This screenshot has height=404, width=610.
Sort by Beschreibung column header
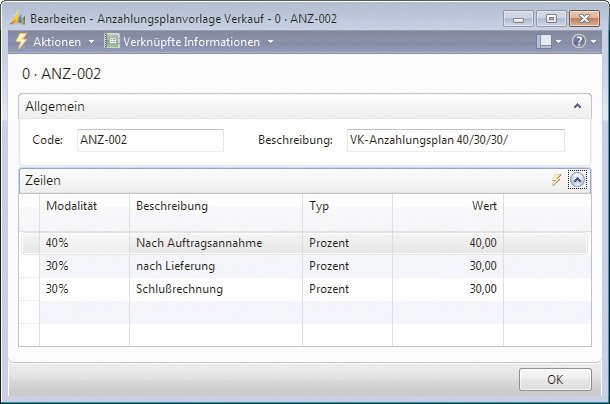point(216,213)
